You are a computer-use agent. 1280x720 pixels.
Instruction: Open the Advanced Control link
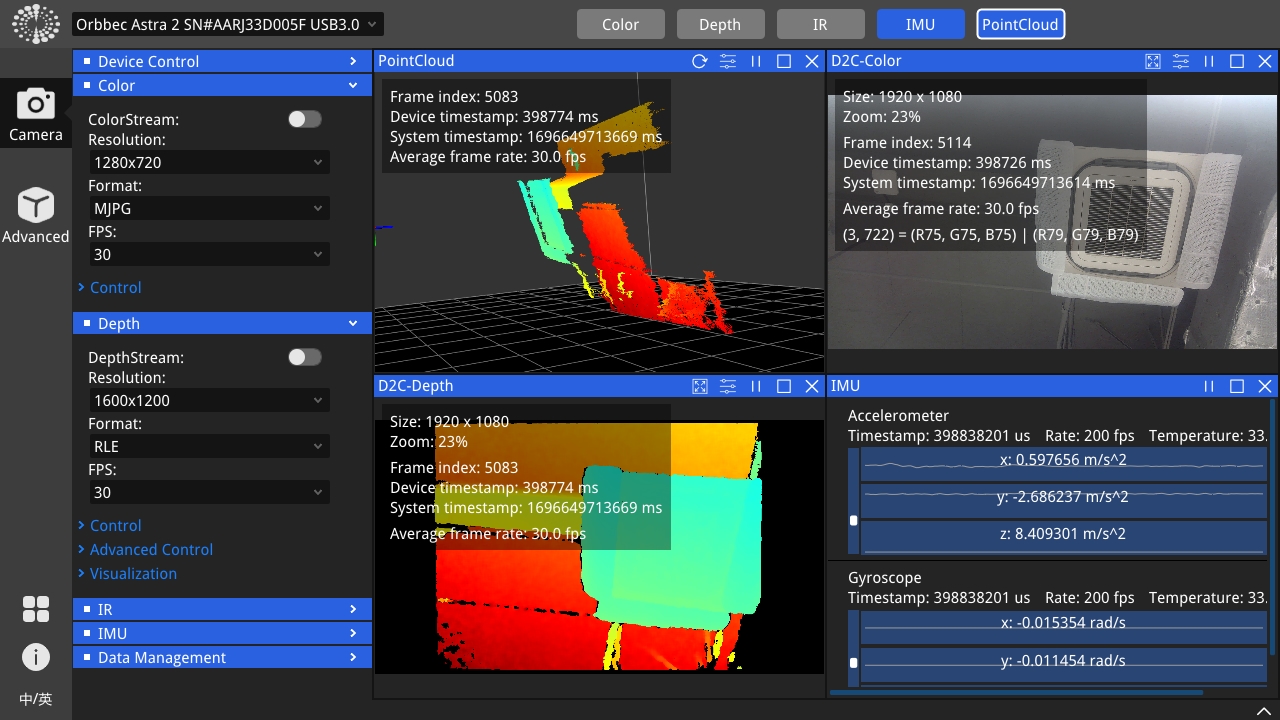[x=151, y=549]
